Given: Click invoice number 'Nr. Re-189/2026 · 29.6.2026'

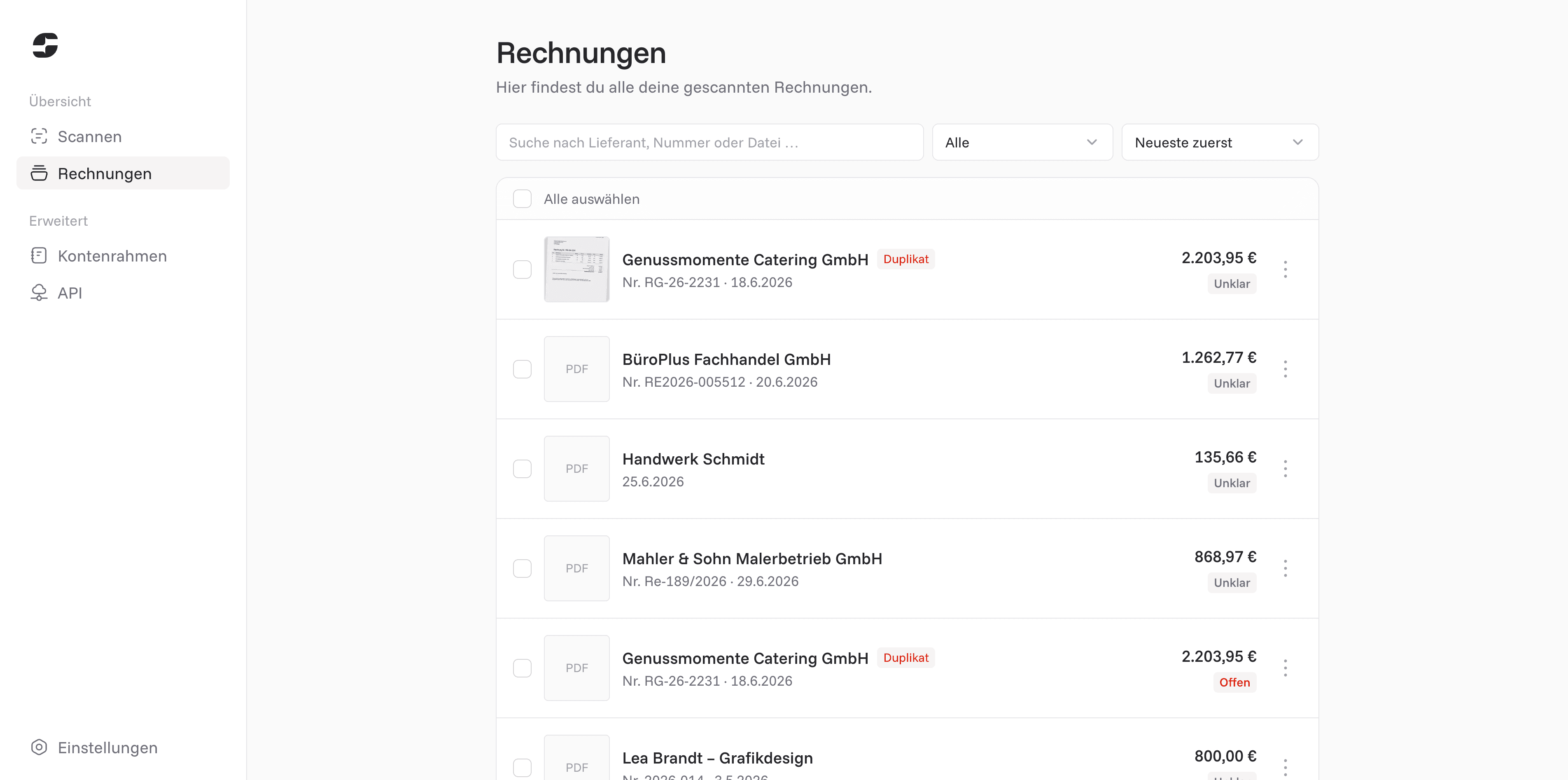Looking at the screenshot, I should pos(710,581).
